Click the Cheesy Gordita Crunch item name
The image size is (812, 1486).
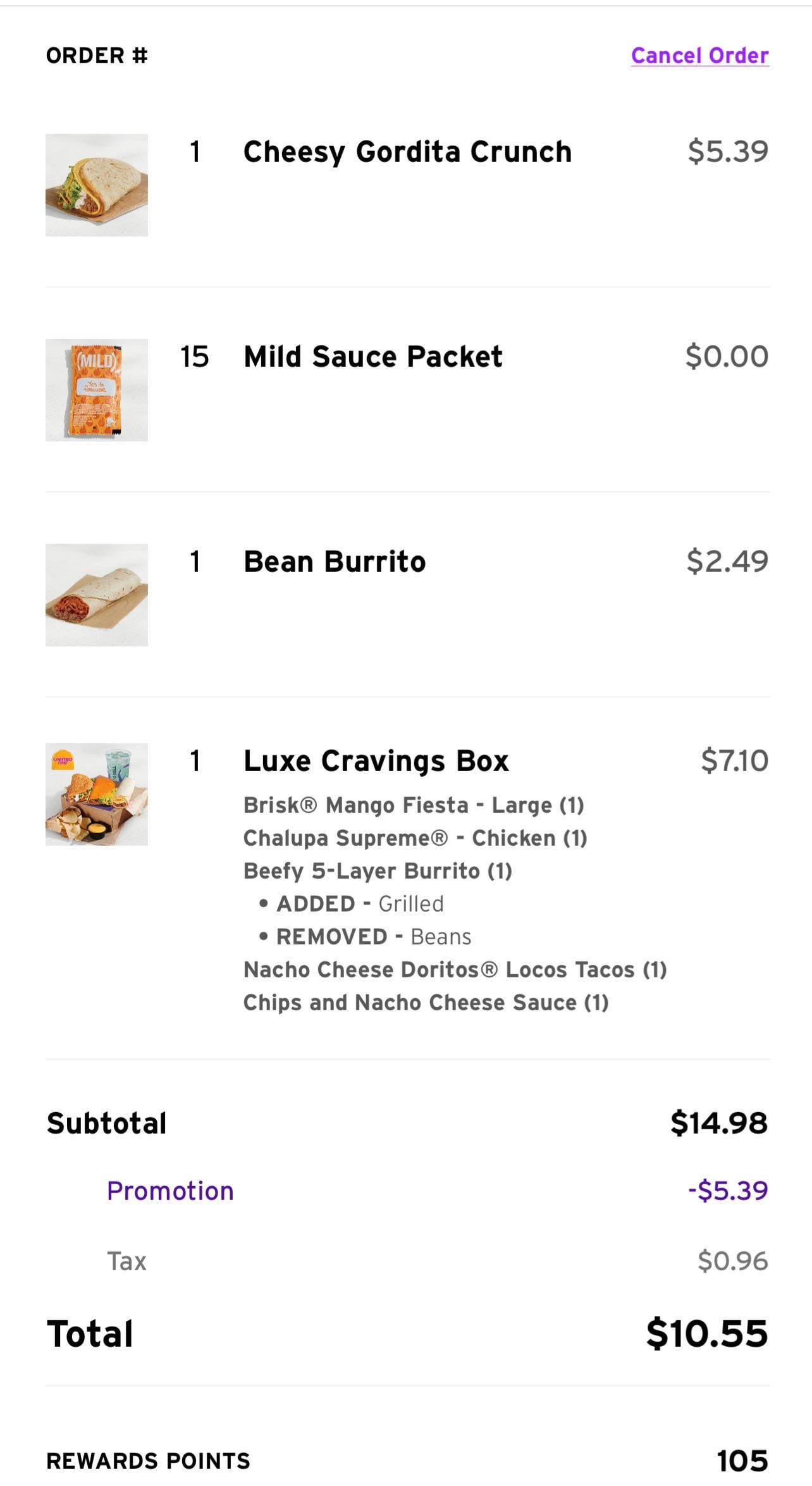click(407, 152)
